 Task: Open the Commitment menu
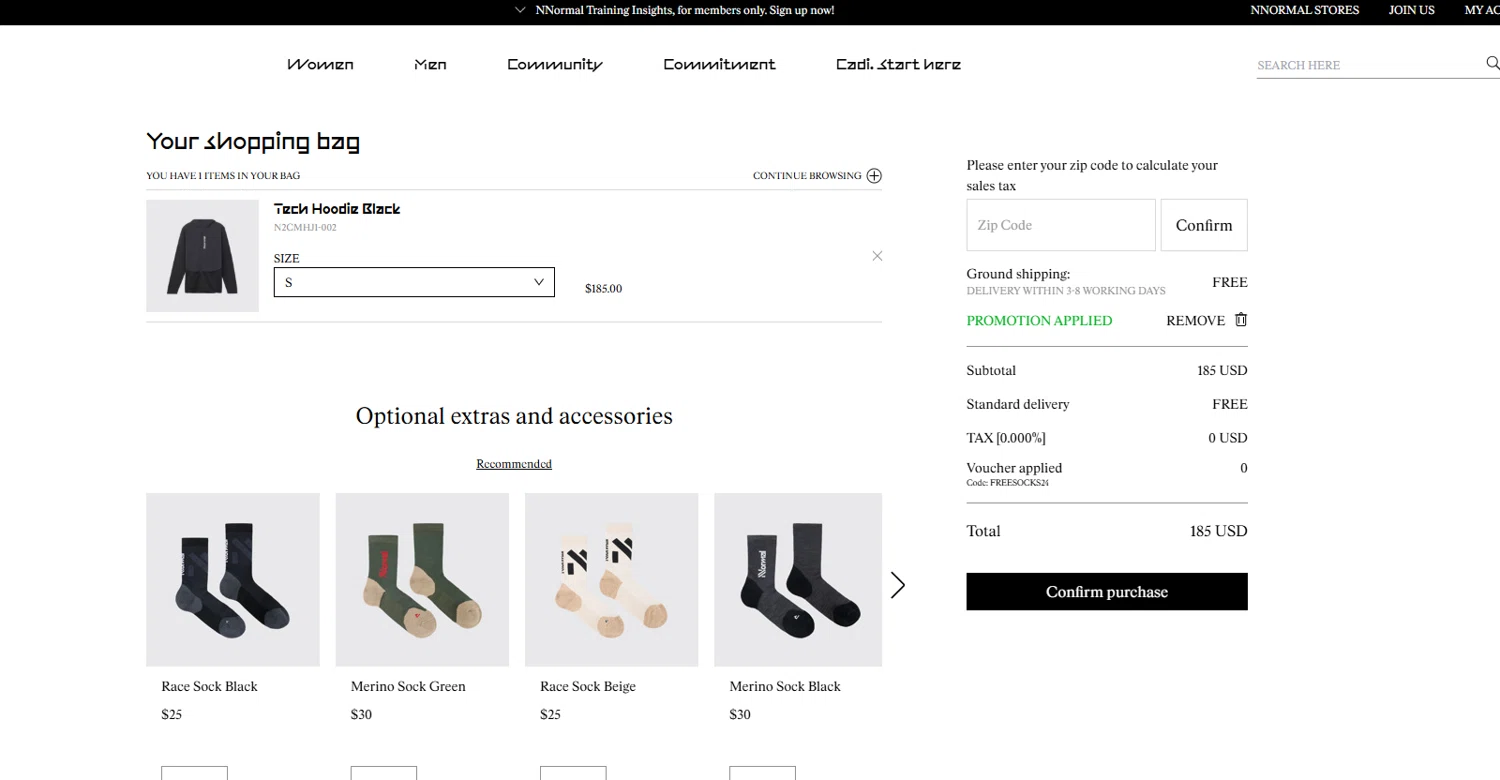(719, 64)
